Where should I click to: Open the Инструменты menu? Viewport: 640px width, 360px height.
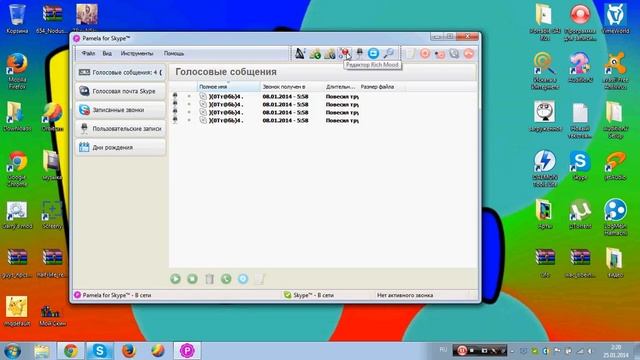pos(137,53)
